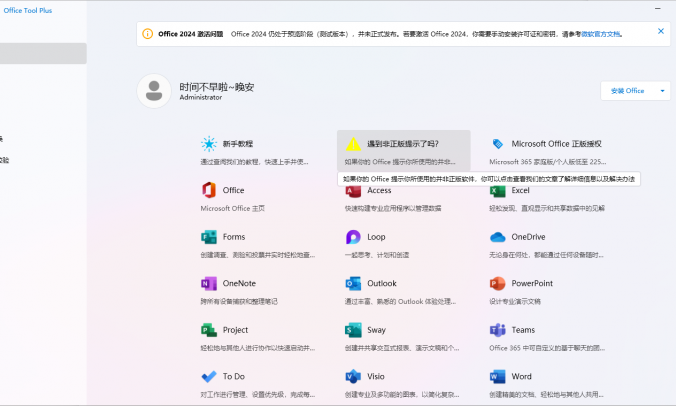676x406 pixels.
Task: Open the Teams app icon
Action: point(498,330)
